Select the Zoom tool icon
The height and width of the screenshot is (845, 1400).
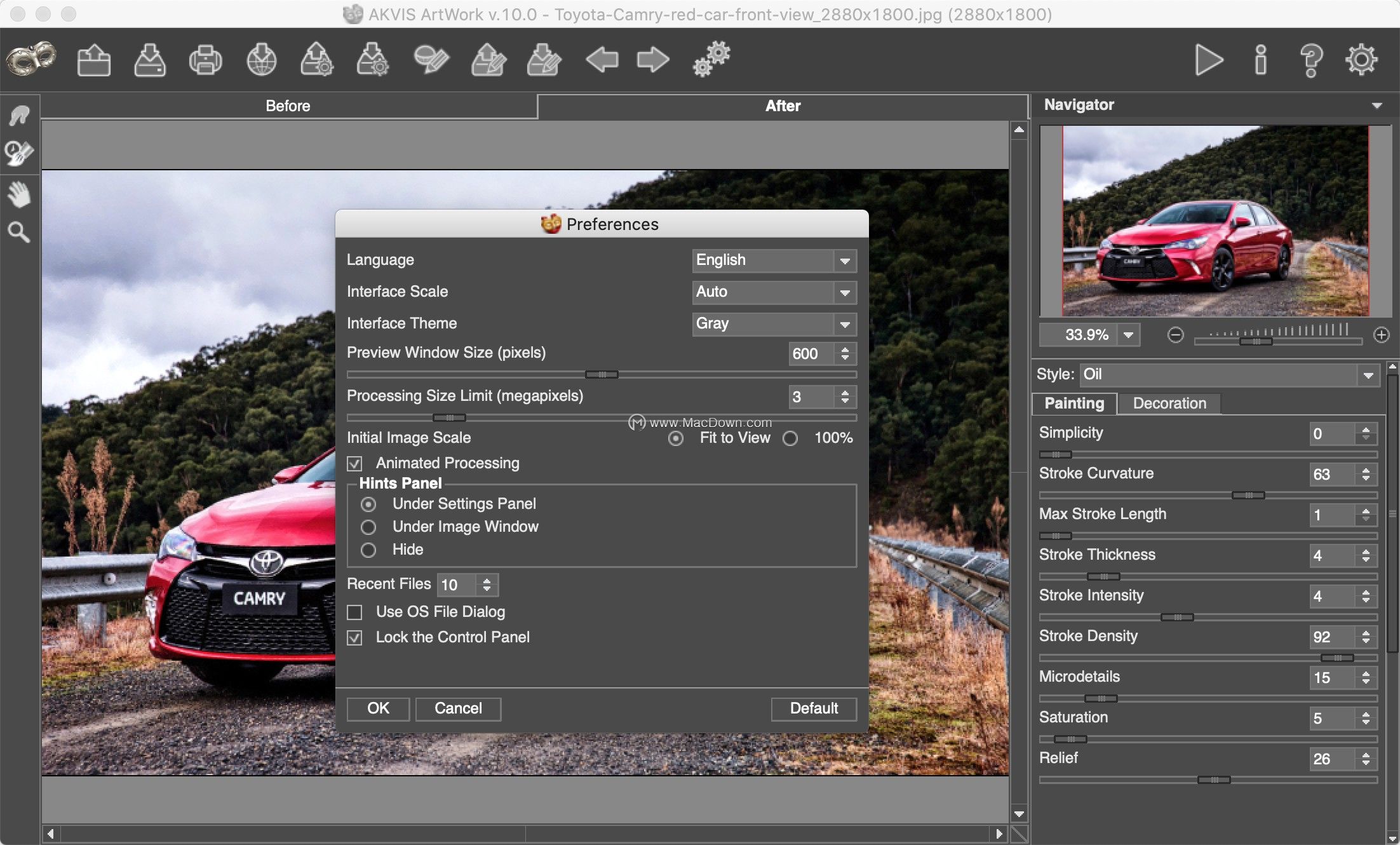tap(20, 230)
